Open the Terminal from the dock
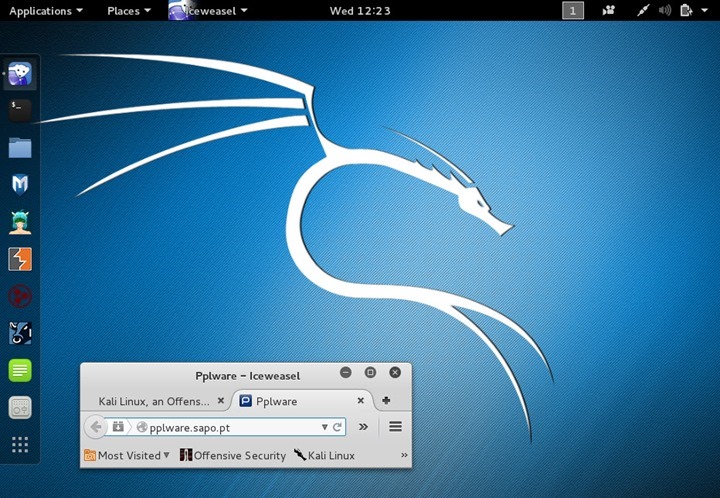Image resolution: width=720 pixels, height=498 pixels. coord(20,111)
